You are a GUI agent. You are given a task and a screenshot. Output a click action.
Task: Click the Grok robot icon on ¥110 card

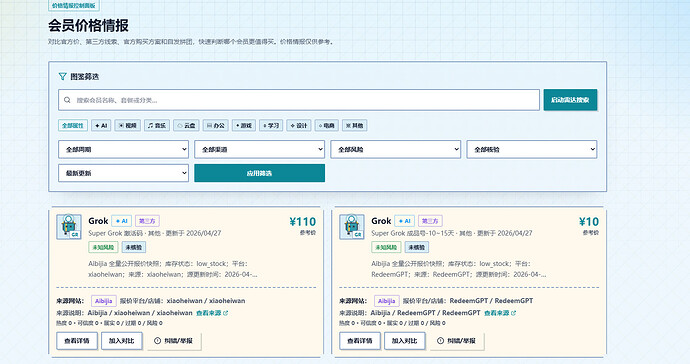click(69, 227)
